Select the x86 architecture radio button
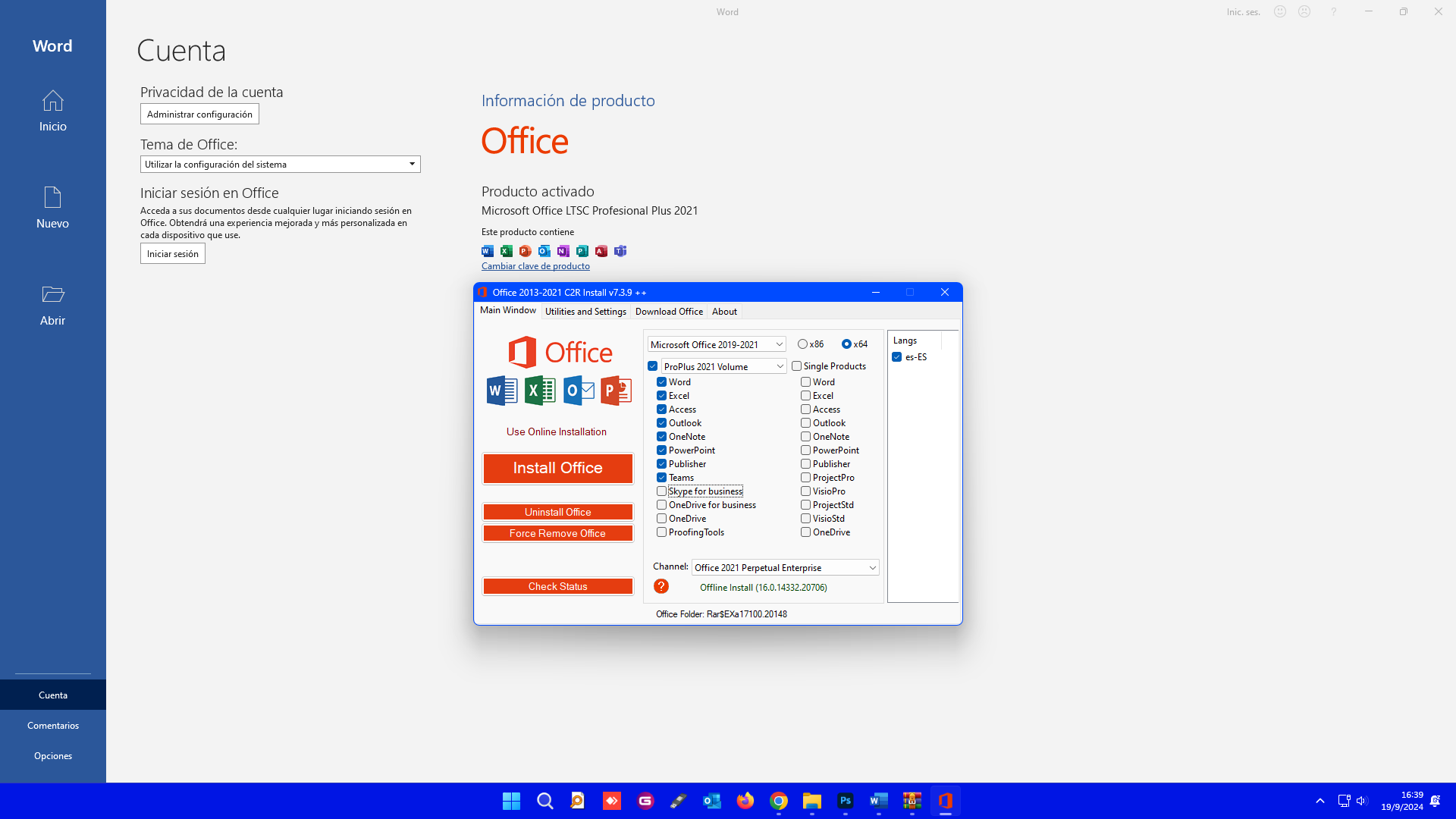 coord(802,344)
